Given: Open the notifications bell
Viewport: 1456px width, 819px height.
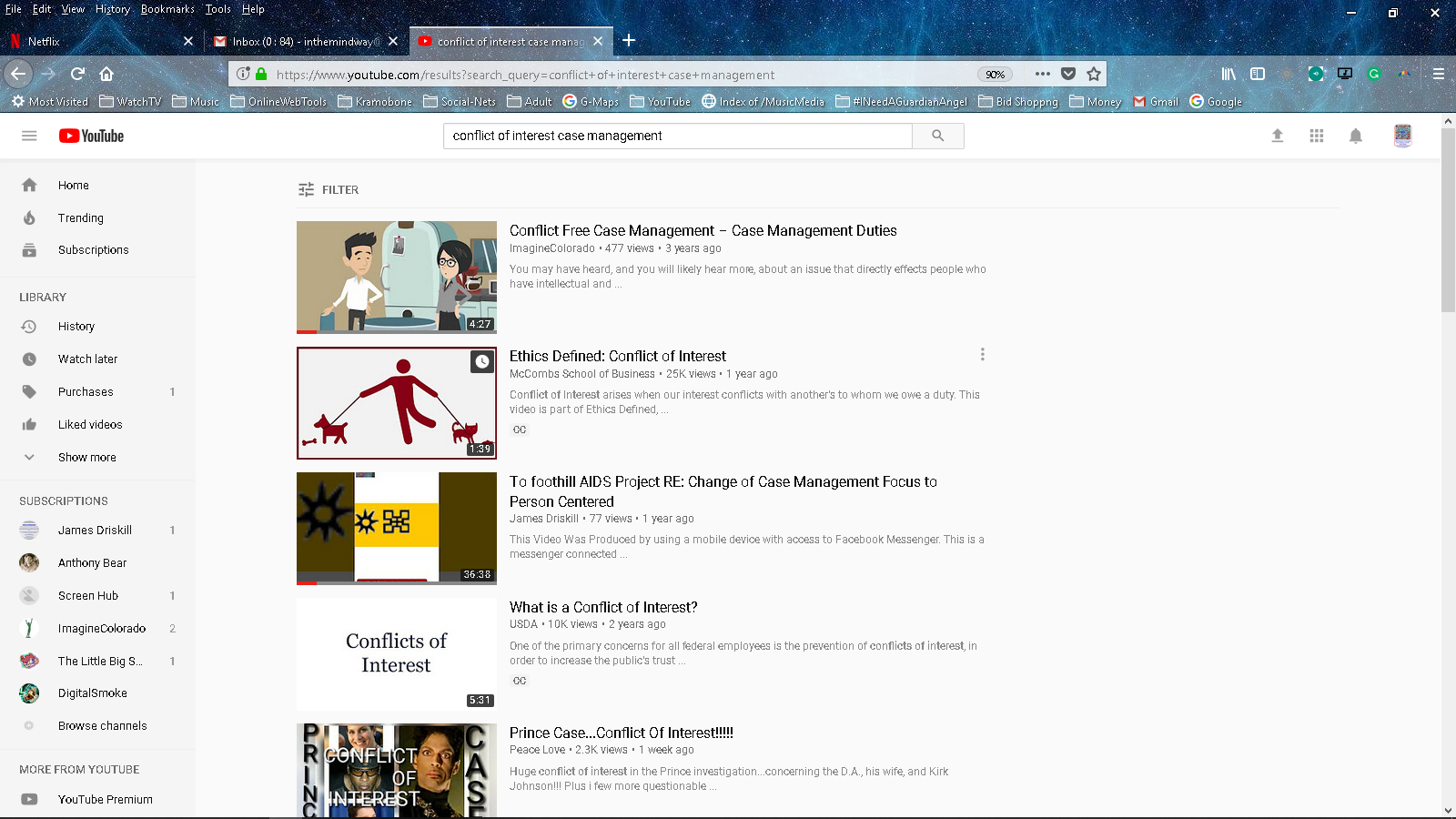Looking at the screenshot, I should pyautogui.click(x=1356, y=136).
